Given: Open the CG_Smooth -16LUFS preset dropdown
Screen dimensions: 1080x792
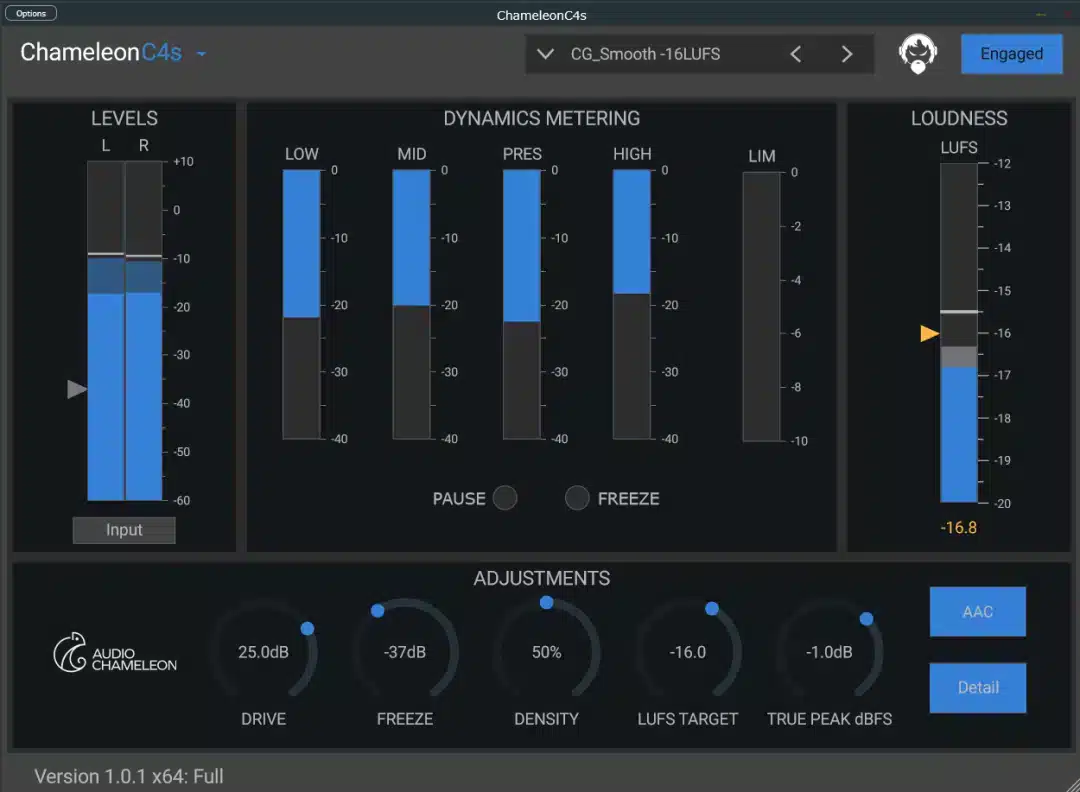Looking at the screenshot, I should click(546, 54).
